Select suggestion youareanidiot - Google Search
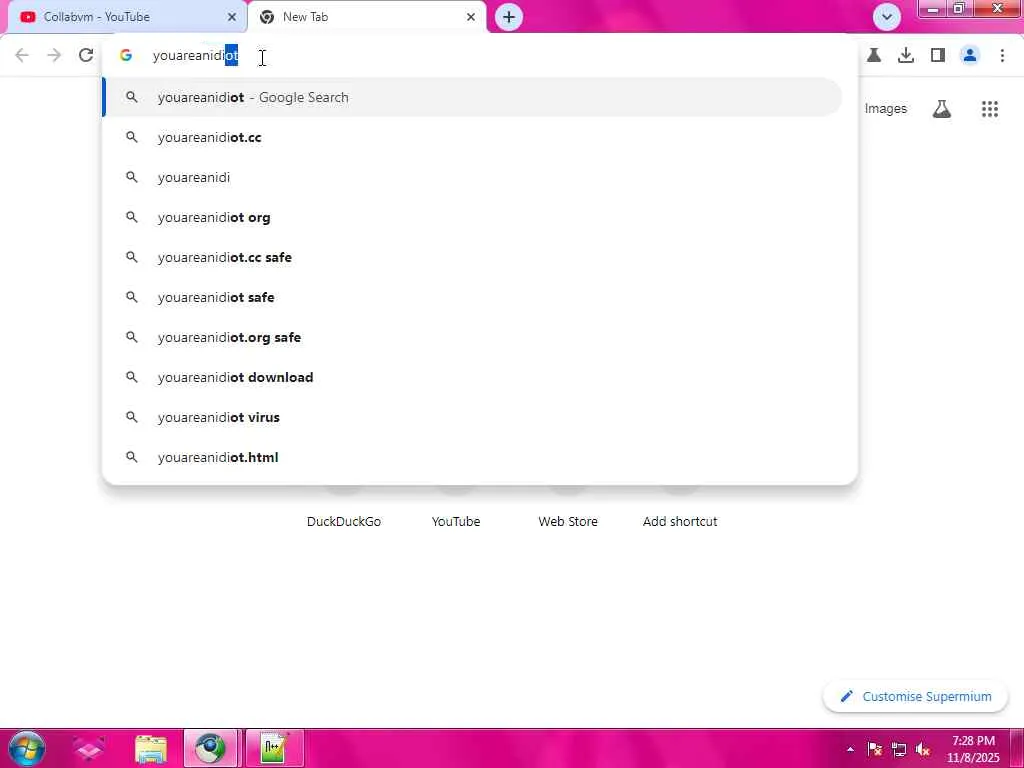Image resolution: width=1024 pixels, height=768 pixels. (473, 97)
